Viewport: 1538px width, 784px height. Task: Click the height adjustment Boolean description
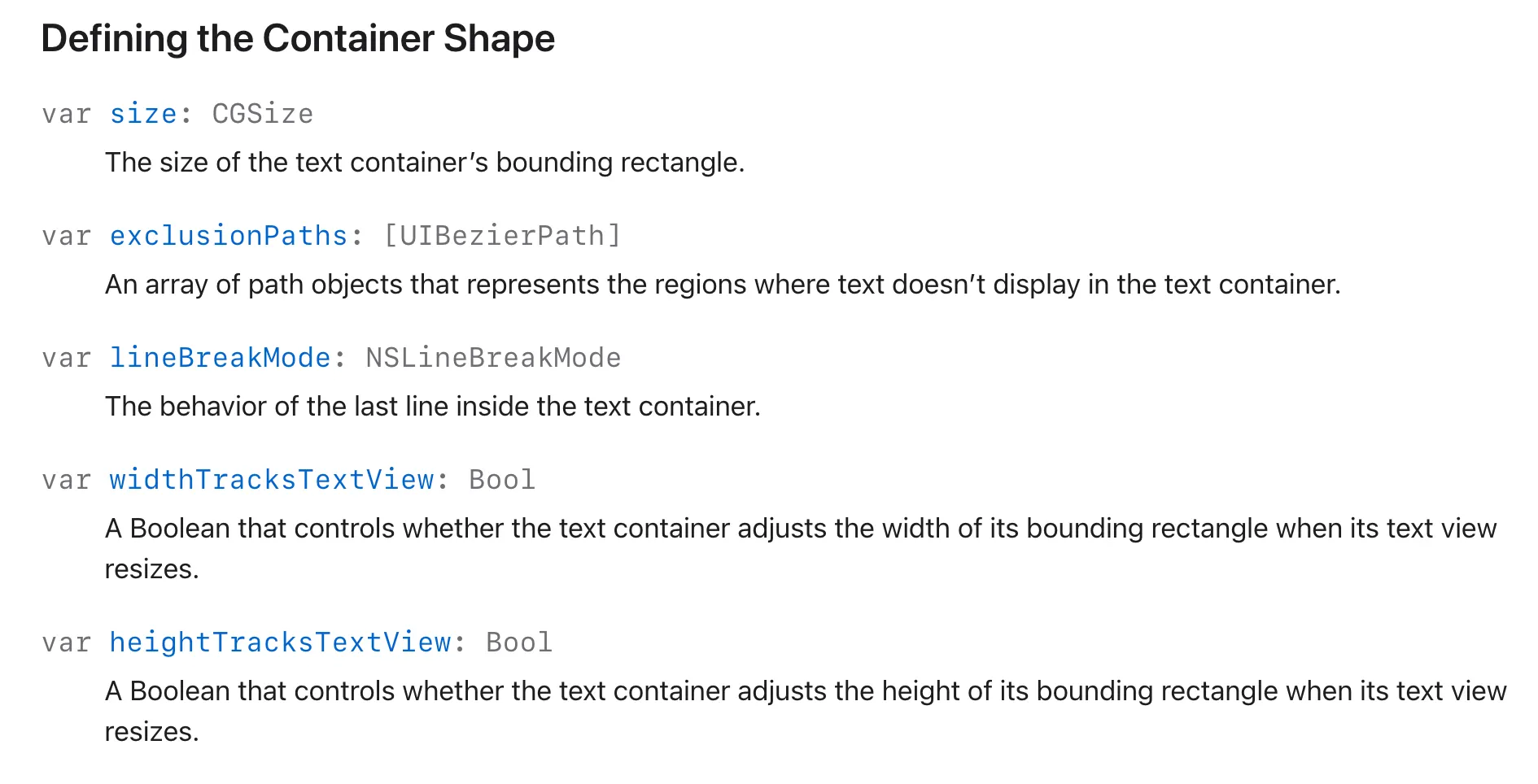tap(805, 691)
